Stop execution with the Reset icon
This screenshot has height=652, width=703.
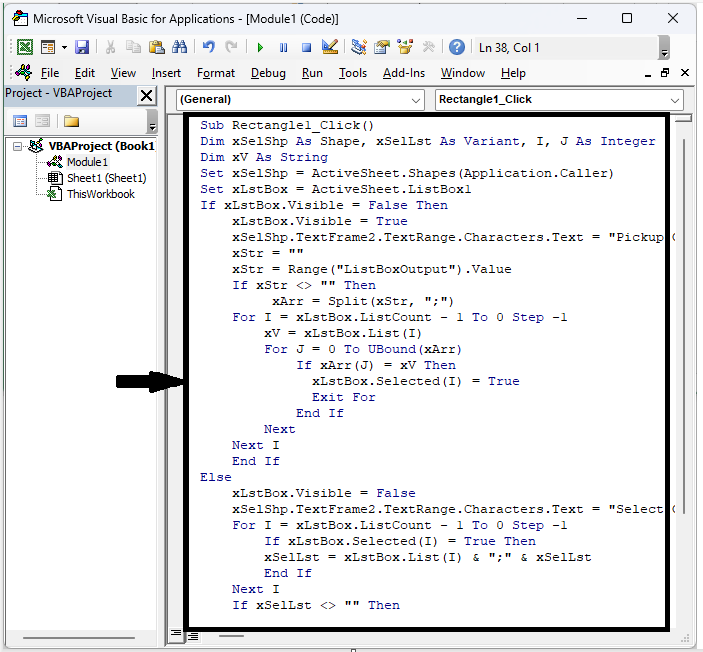(307, 47)
